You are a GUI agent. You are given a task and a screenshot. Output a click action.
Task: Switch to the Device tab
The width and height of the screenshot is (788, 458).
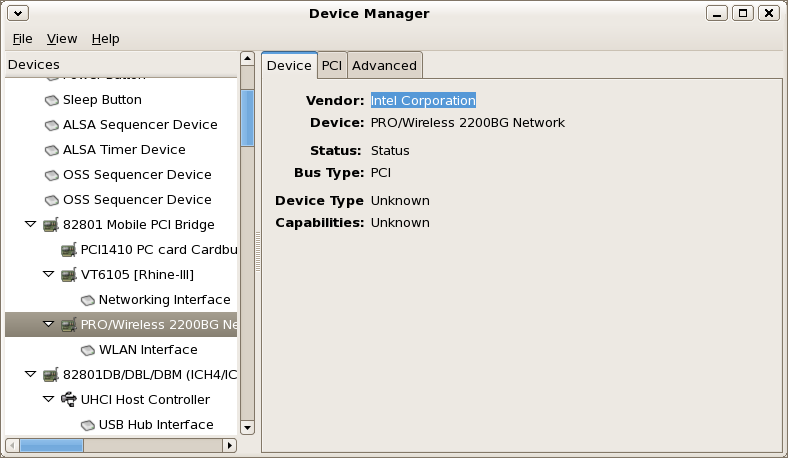(289, 65)
